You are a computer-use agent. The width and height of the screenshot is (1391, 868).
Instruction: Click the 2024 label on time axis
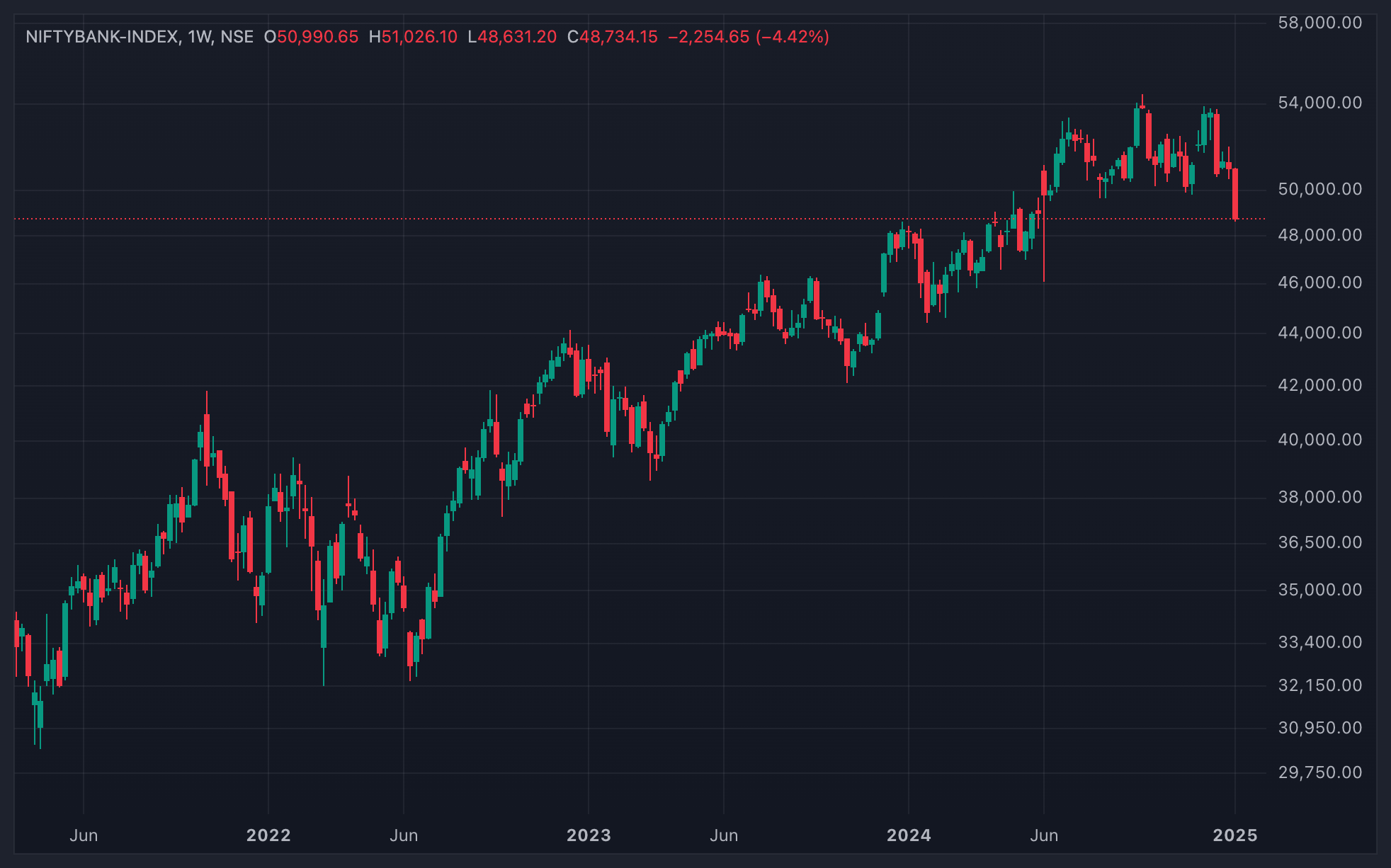click(x=909, y=835)
